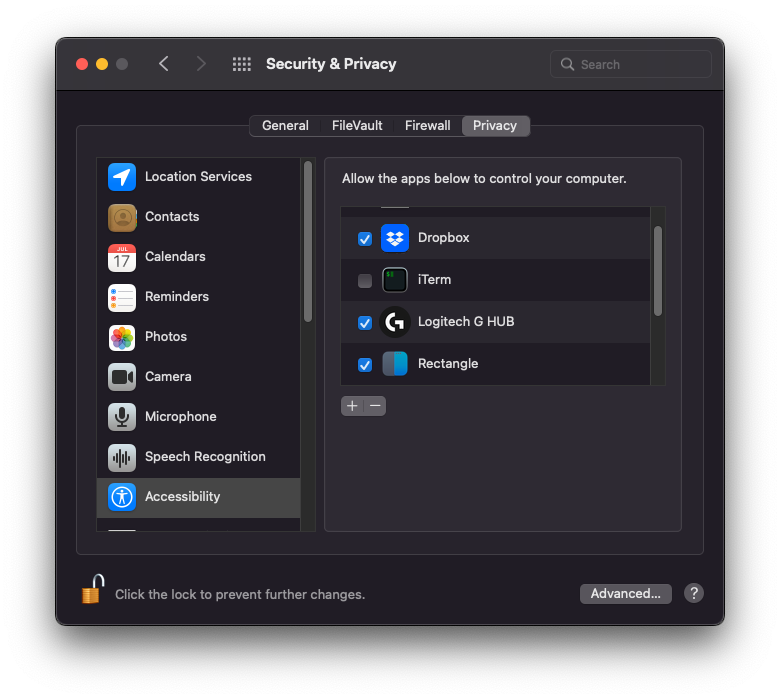Image resolution: width=780 pixels, height=699 pixels.
Task: Select the Dropbox name in app list
Action: (x=443, y=238)
